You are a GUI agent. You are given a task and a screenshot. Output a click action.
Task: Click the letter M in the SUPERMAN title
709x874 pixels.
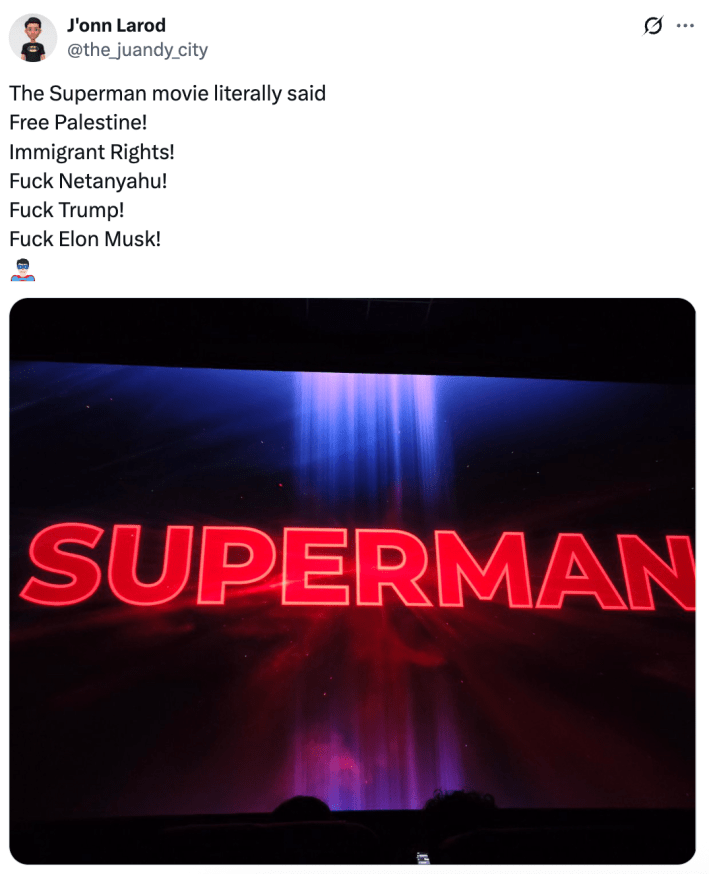point(484,569)
